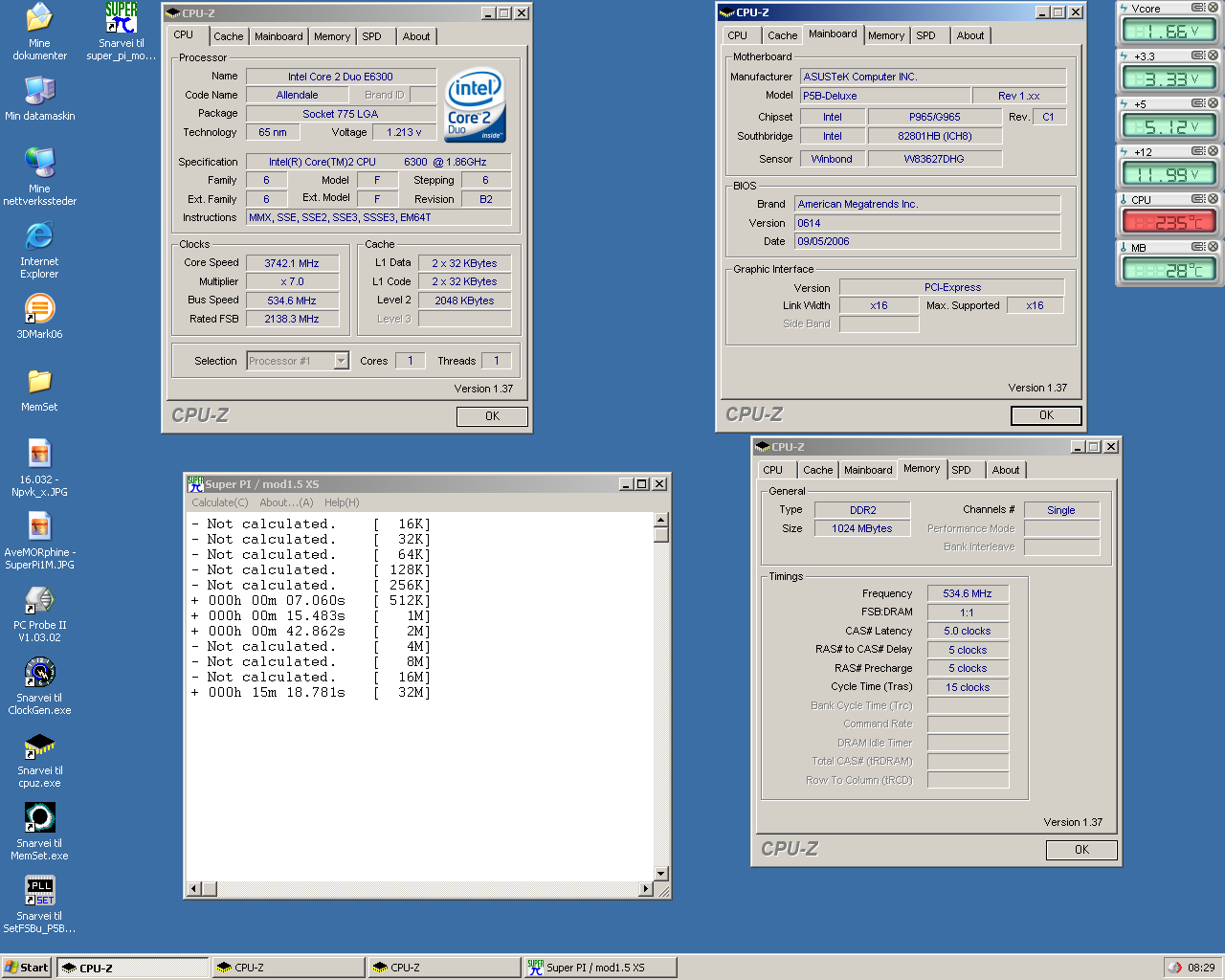Open the Mine dokumenter desktop folder icon
1225x980 pixels.
pos(39,32)
